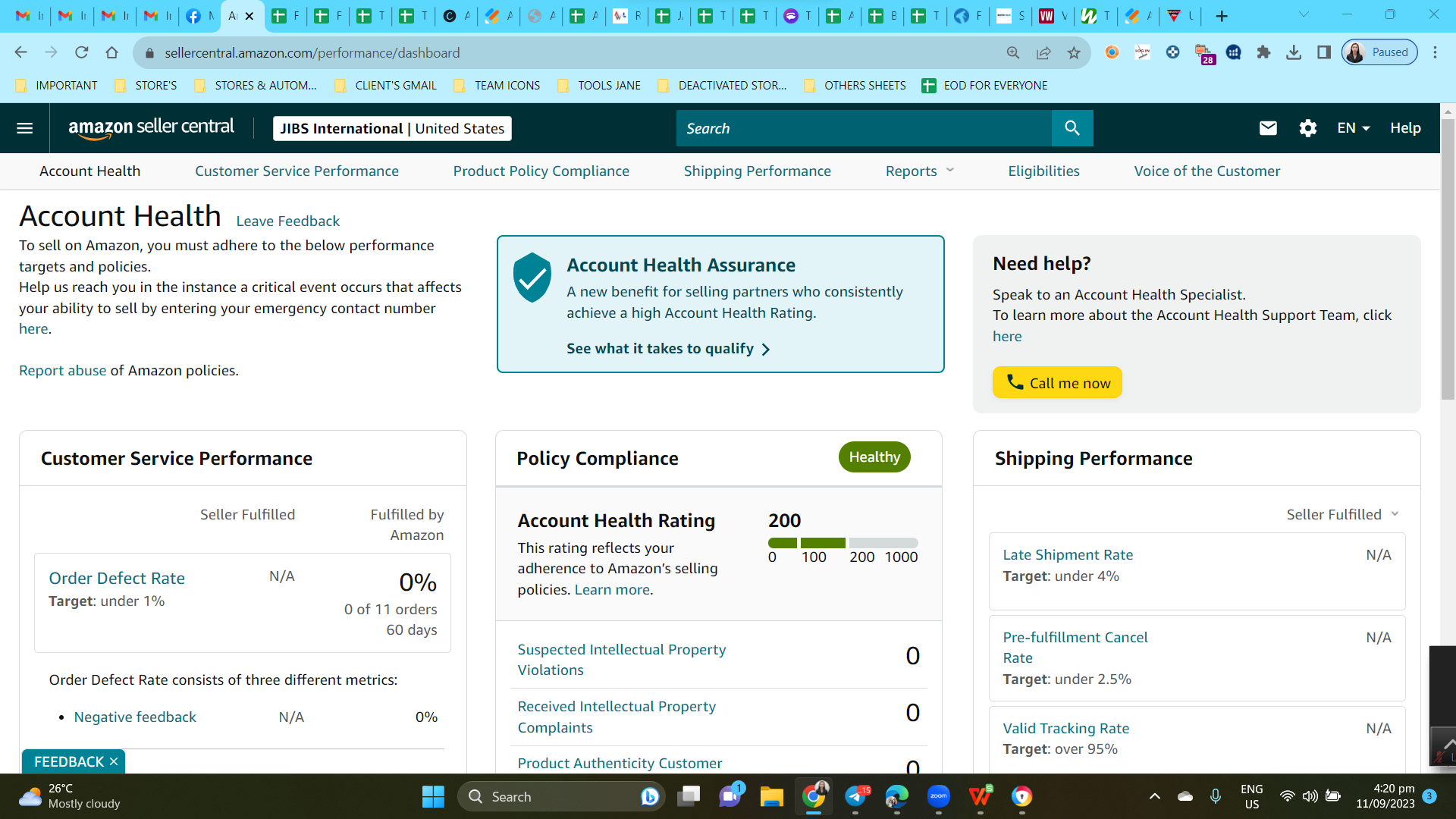
Task: Open the Seller Central hamburger menu
Action: (25, 128)
